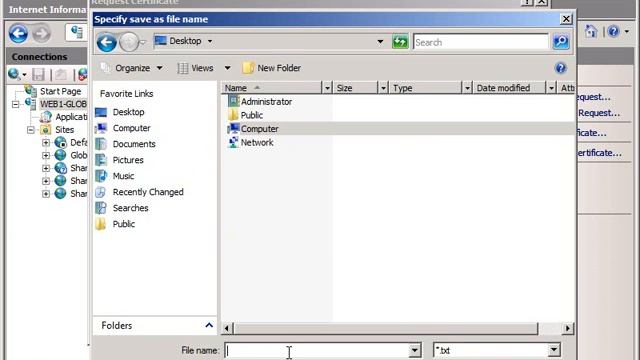Collapse the WEB1 server node in Connections
Viewport: 640px width, 360px height.
16,104
